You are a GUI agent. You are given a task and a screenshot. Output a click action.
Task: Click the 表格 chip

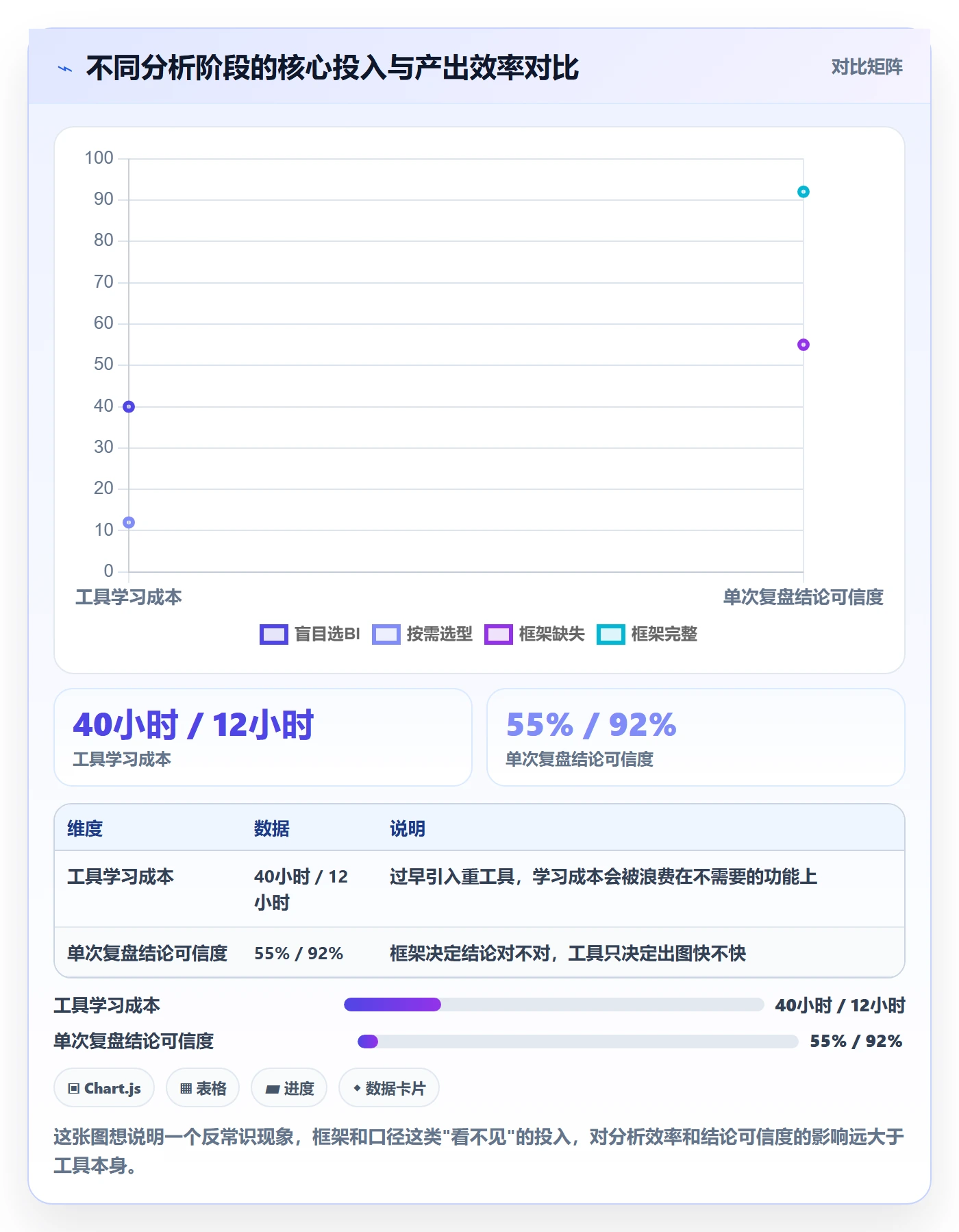pyautogui.click(x=203, y=1087)
